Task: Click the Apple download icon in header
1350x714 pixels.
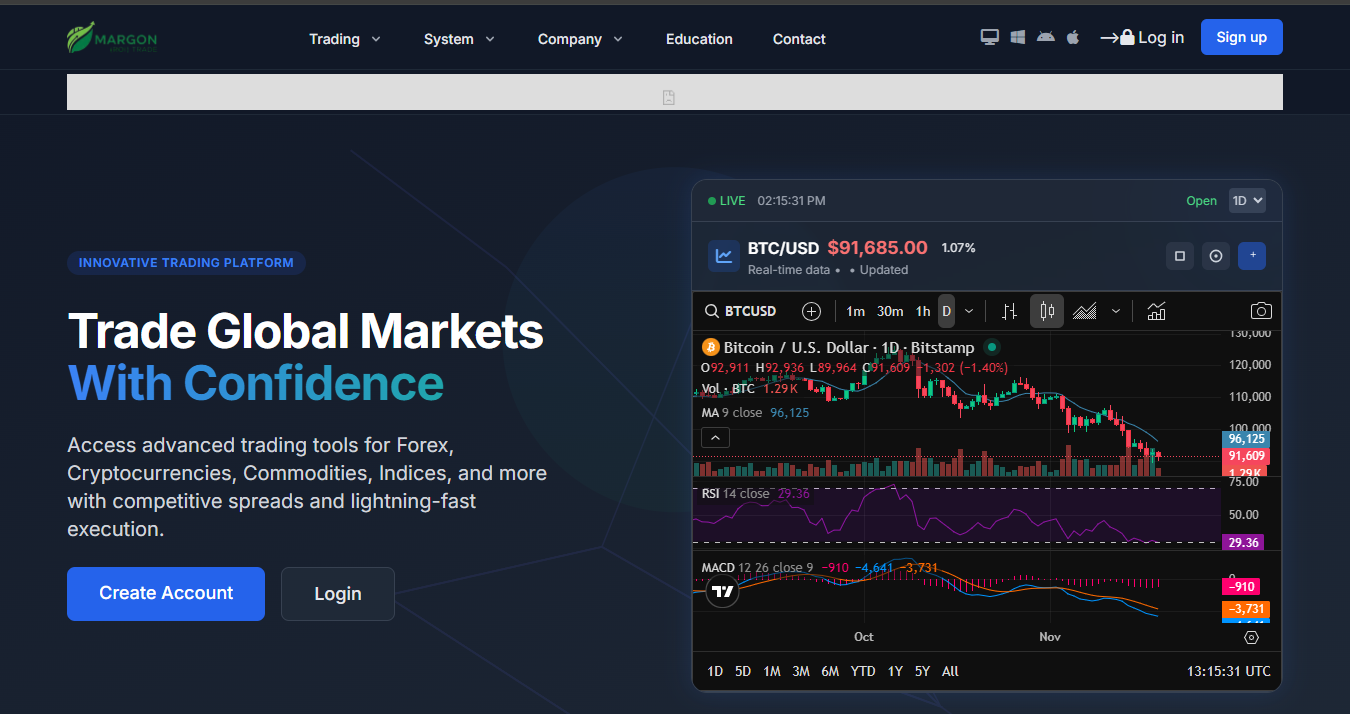Action: pyautogui.click(x=1073, y=38)
